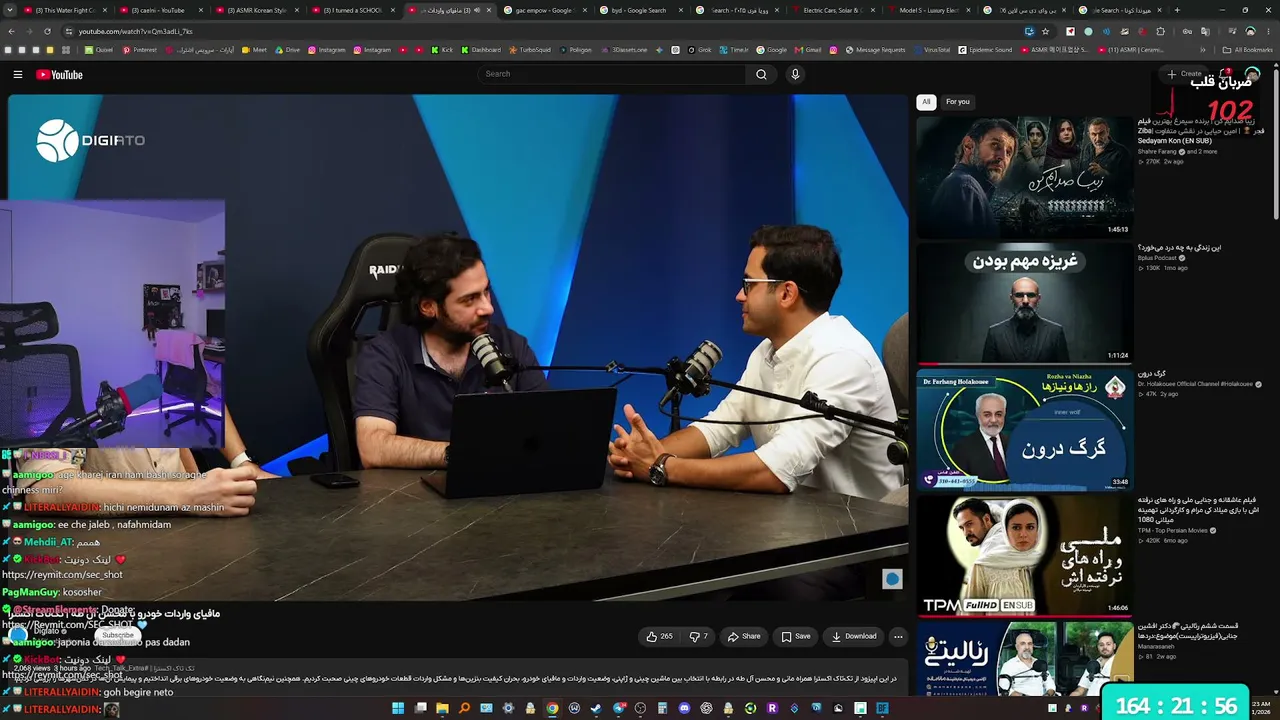Open TPM - Top Persian Movies channel
Image resolution: width=1280 pixels, height=720 pixels.
(x=1174, y=530)
